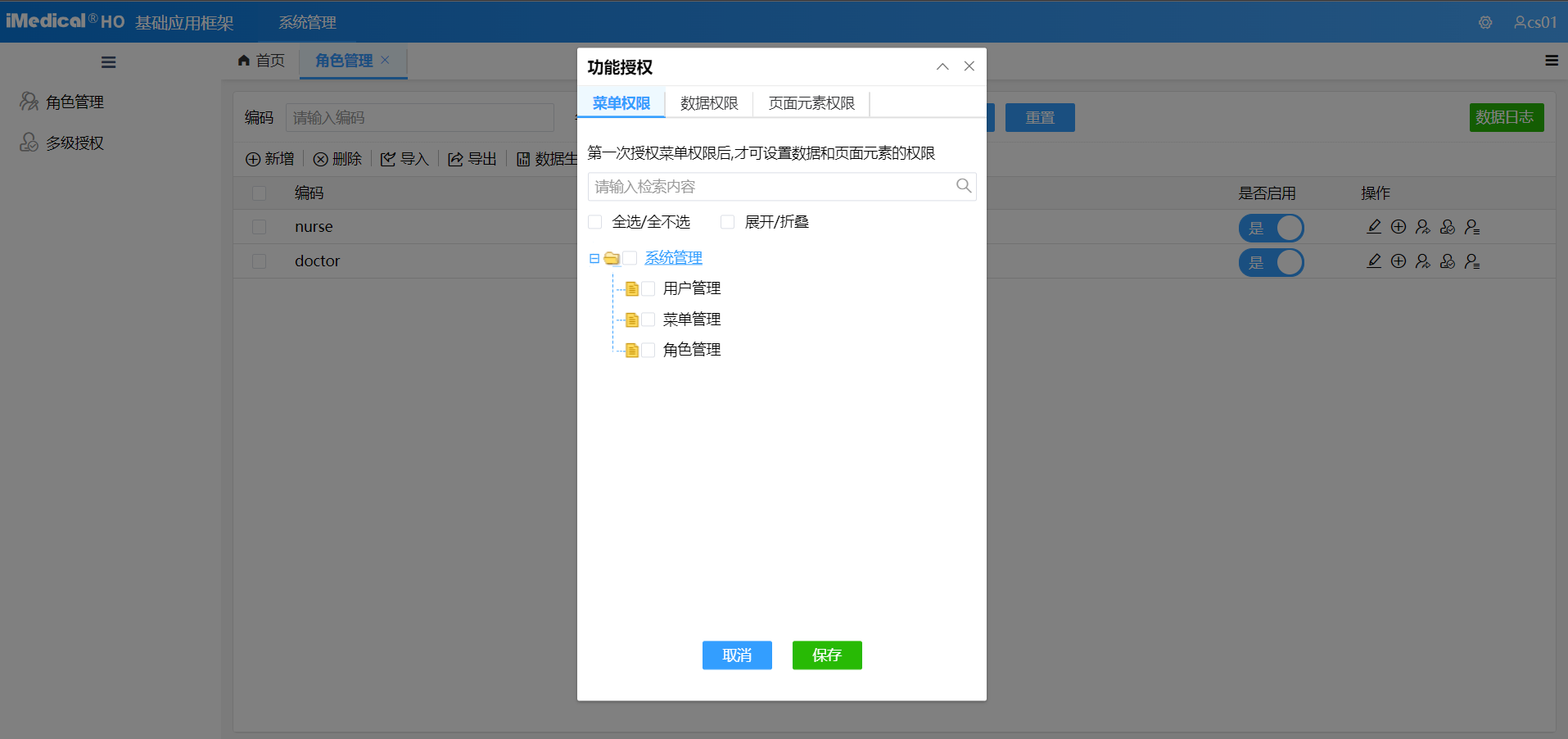Click the circled plus icon in doctor row

point(1399,261)
